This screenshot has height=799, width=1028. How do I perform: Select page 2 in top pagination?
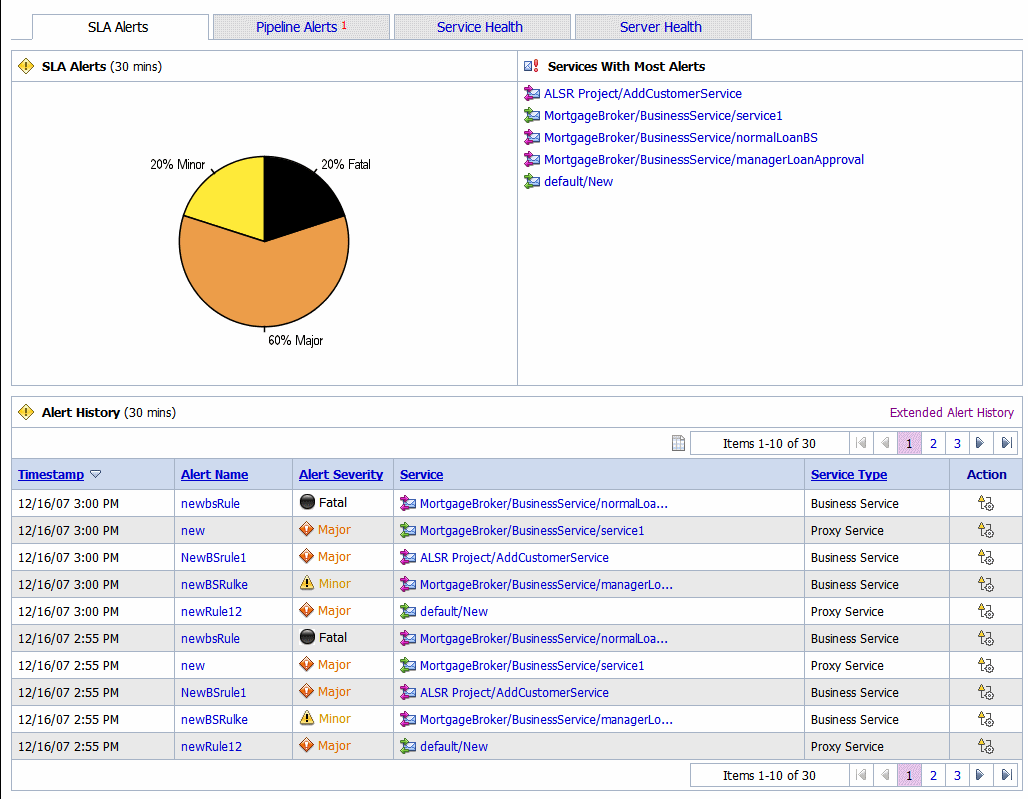tap(933, 444)
